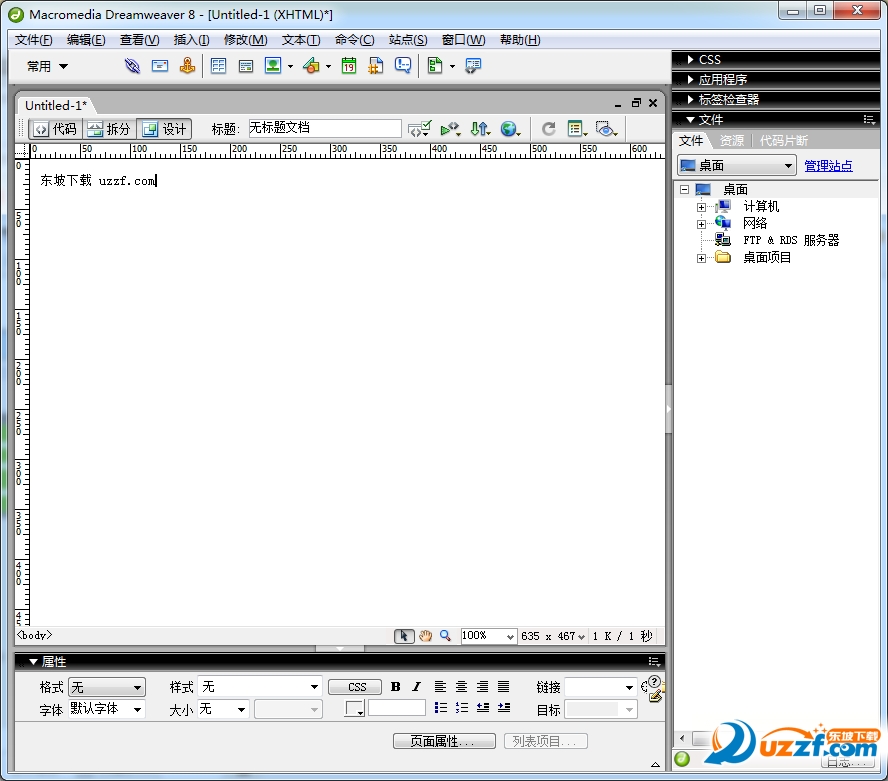Click the 页面属性 button
This screenshot has width=888, height=781.
point(444,741)
